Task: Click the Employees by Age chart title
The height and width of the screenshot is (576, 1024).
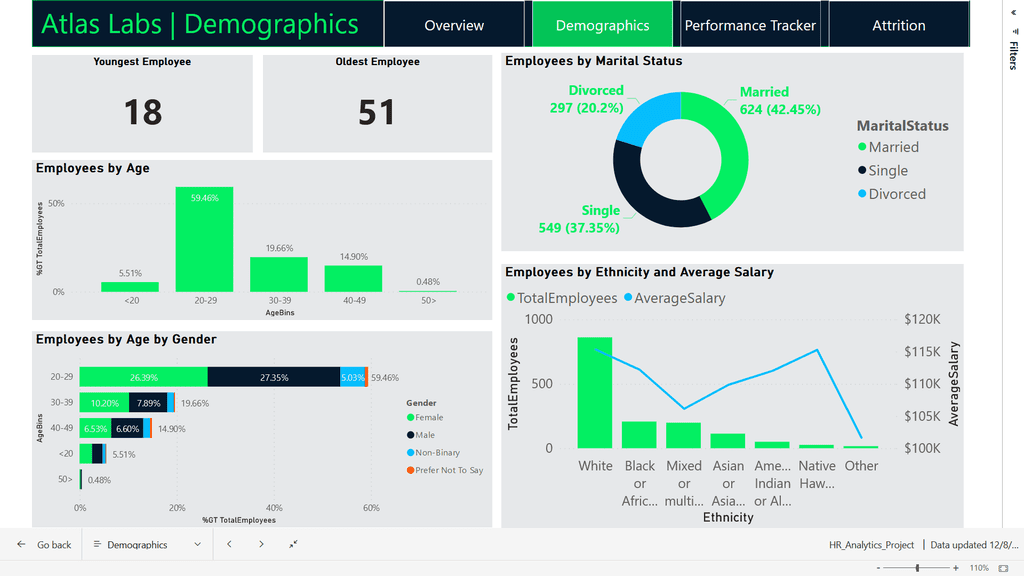Action: click(x=93, y=168)
